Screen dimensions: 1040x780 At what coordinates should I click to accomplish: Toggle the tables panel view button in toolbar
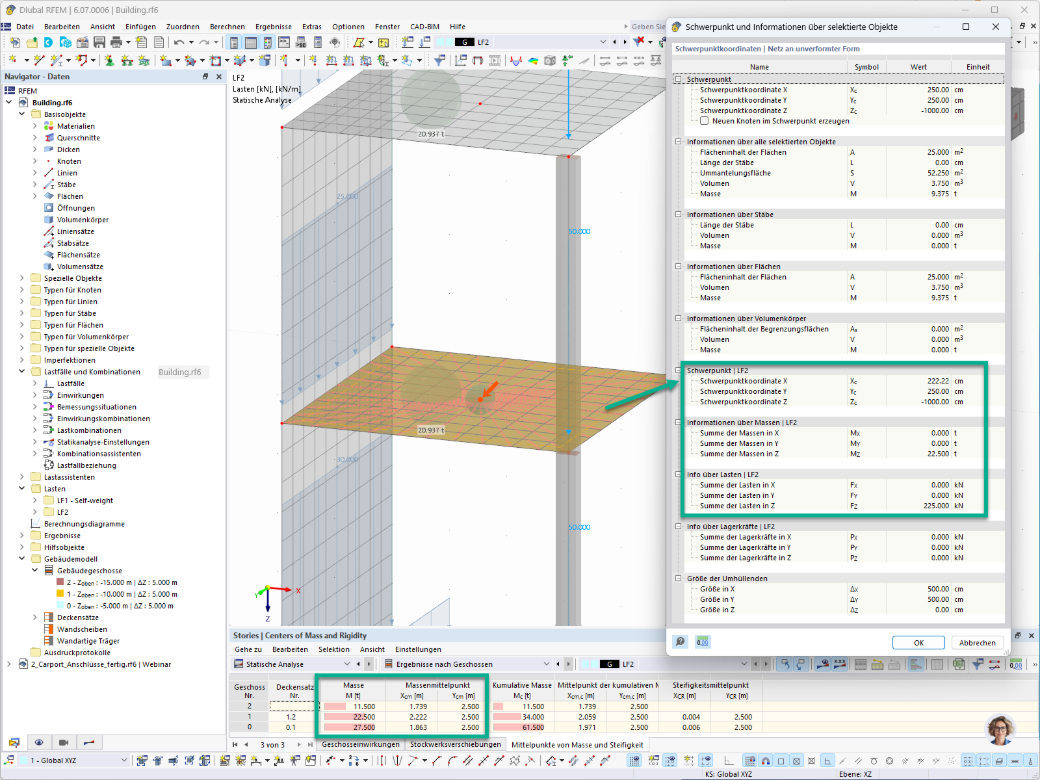click(251, 42)
